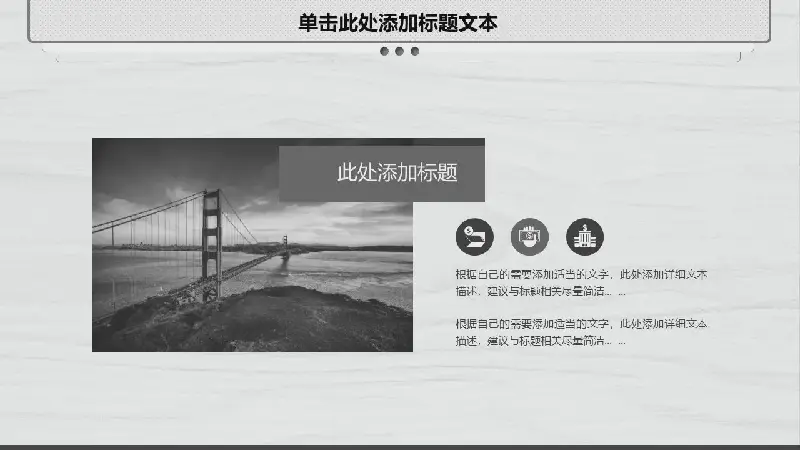Select the 此处添加标题 heading box
The image size is (800, 450).
pyautogui.click(x=382, y=174)
